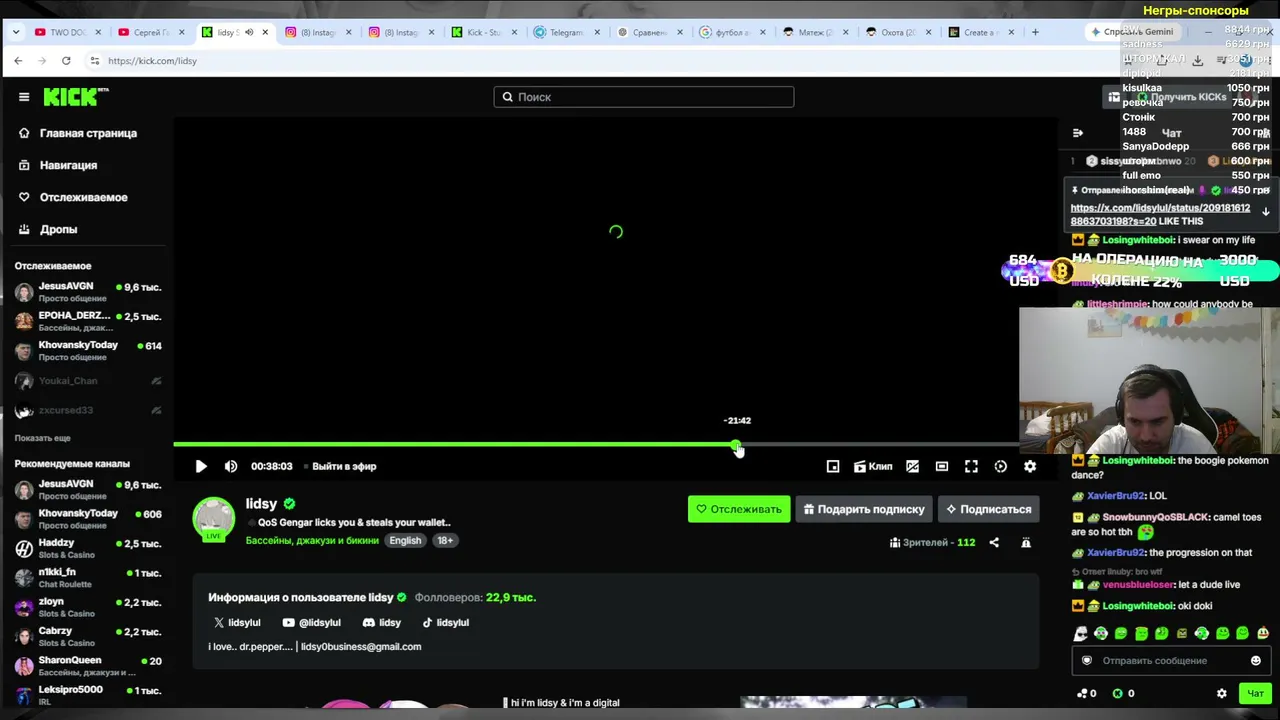
Task: Open Навигация in sidebar
Action: (x=58, y=165)
